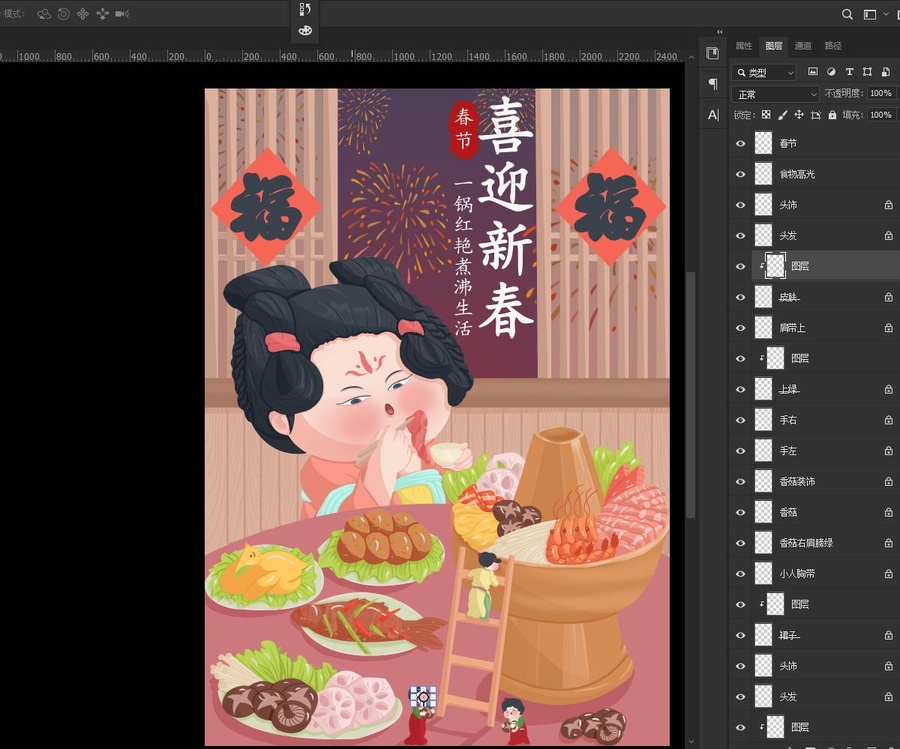Select the 3D pan camera mode icon
Viewport: 900px width, 749px height.
point(83,14)
